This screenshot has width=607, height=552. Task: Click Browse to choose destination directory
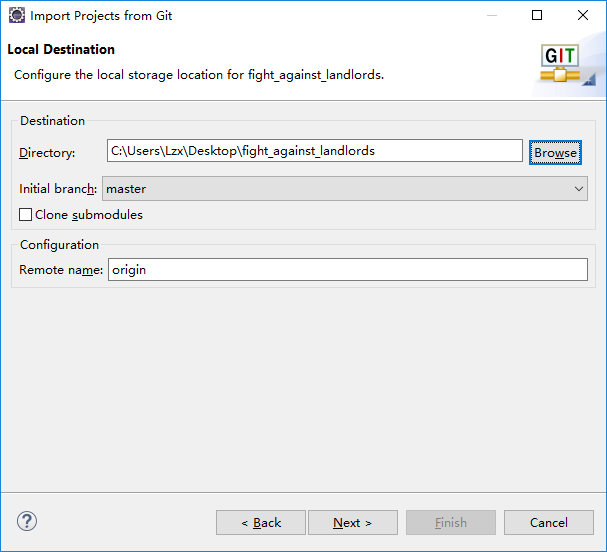coord(556,153)
